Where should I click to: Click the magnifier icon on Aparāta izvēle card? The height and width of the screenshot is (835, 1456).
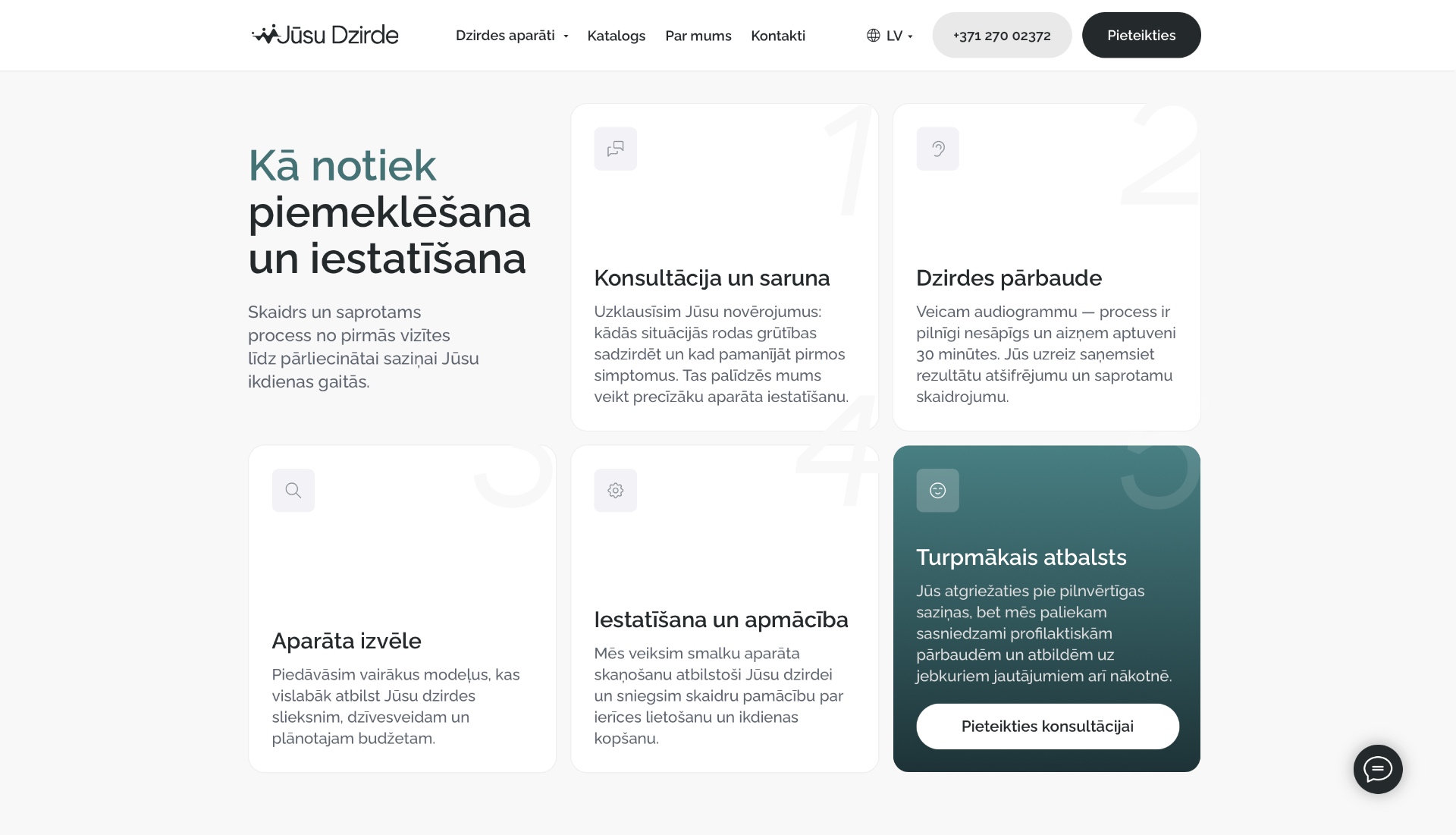(x=293, y=490)
